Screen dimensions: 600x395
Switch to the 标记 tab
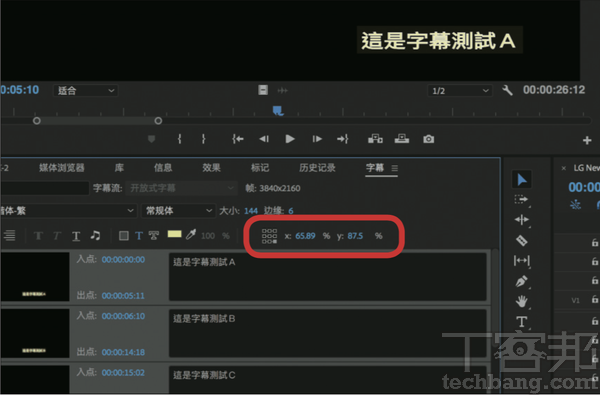point(260,168)
